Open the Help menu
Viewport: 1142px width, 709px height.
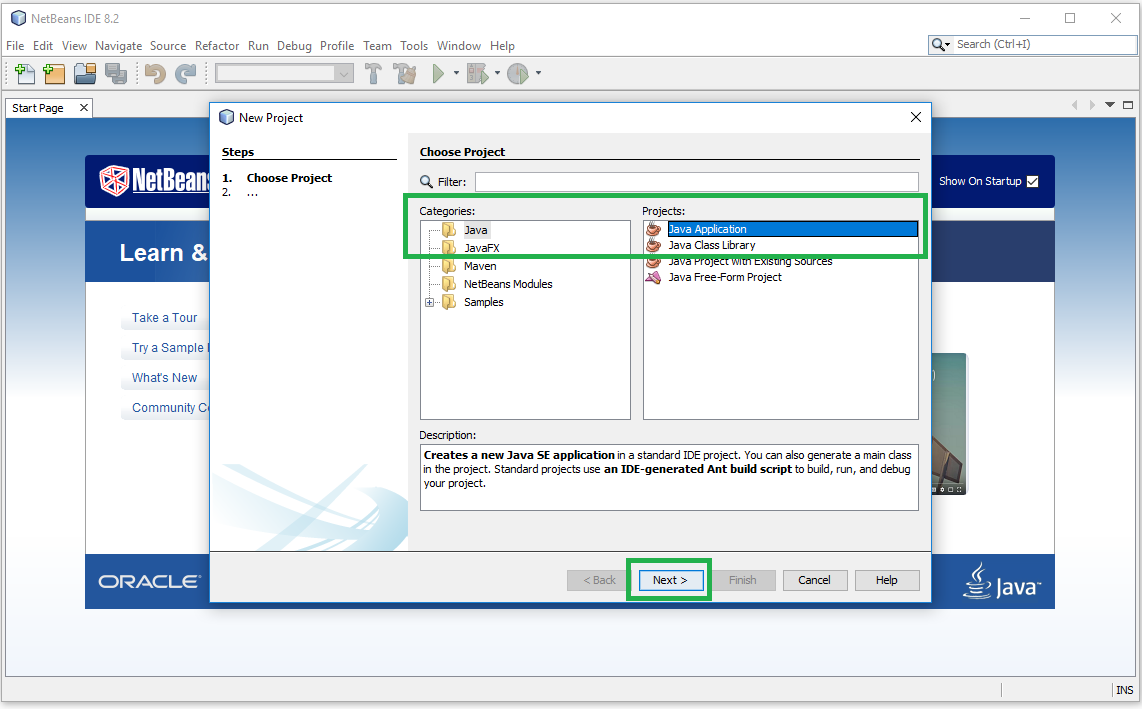pos(503,46)
